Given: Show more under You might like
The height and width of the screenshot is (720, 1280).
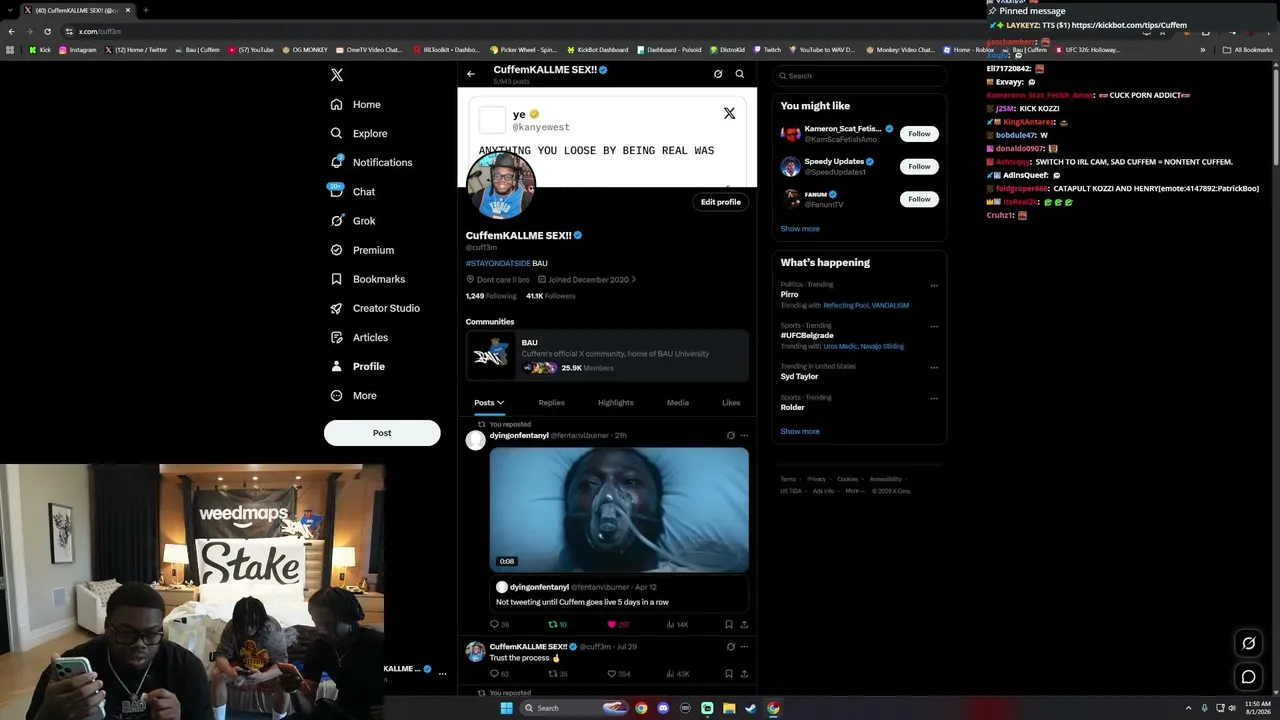Looking at the screenshot, I should (x=800, y=229).
